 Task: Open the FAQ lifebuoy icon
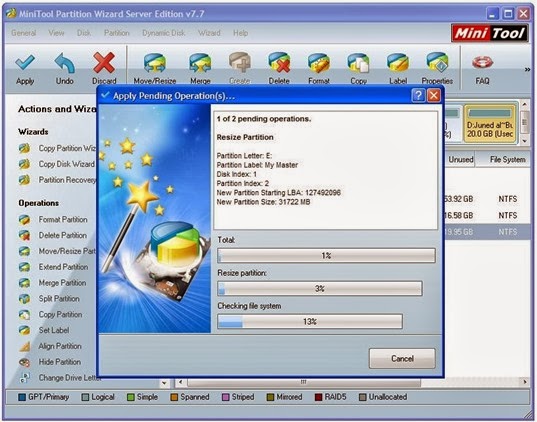point(482,63)
